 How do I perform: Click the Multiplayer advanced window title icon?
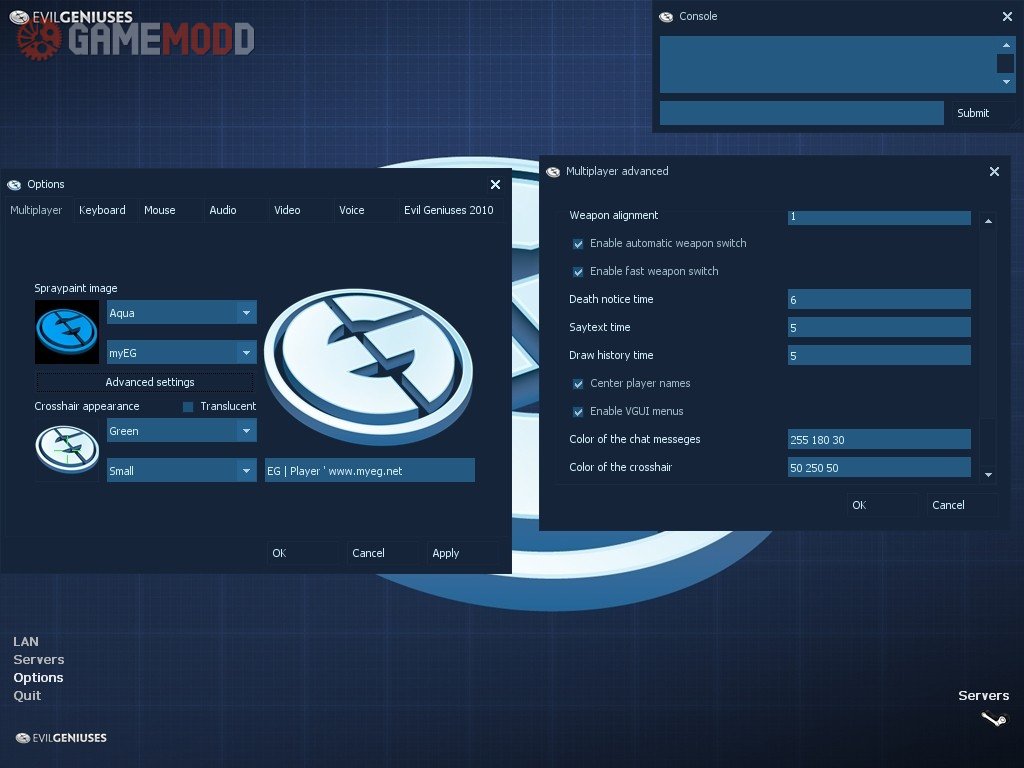pyautogui.click(x=553, y=172)
